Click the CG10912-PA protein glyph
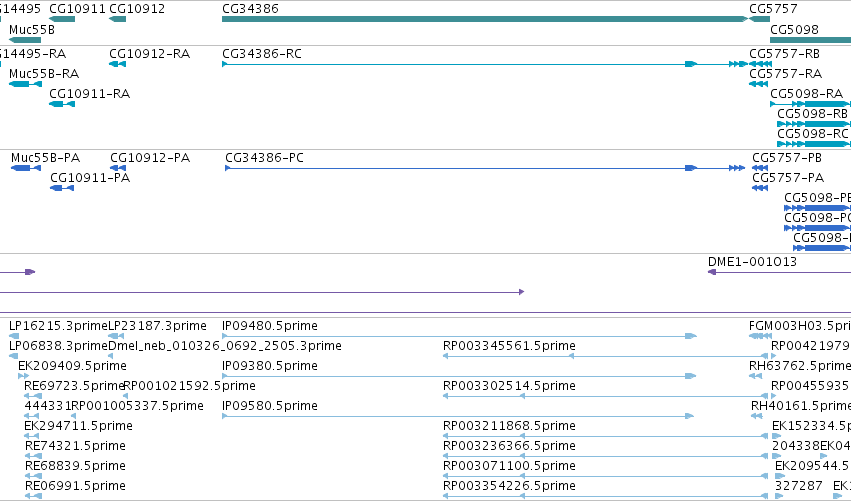The width and height of the screenshot is (851, 501). tap(118, 168)
